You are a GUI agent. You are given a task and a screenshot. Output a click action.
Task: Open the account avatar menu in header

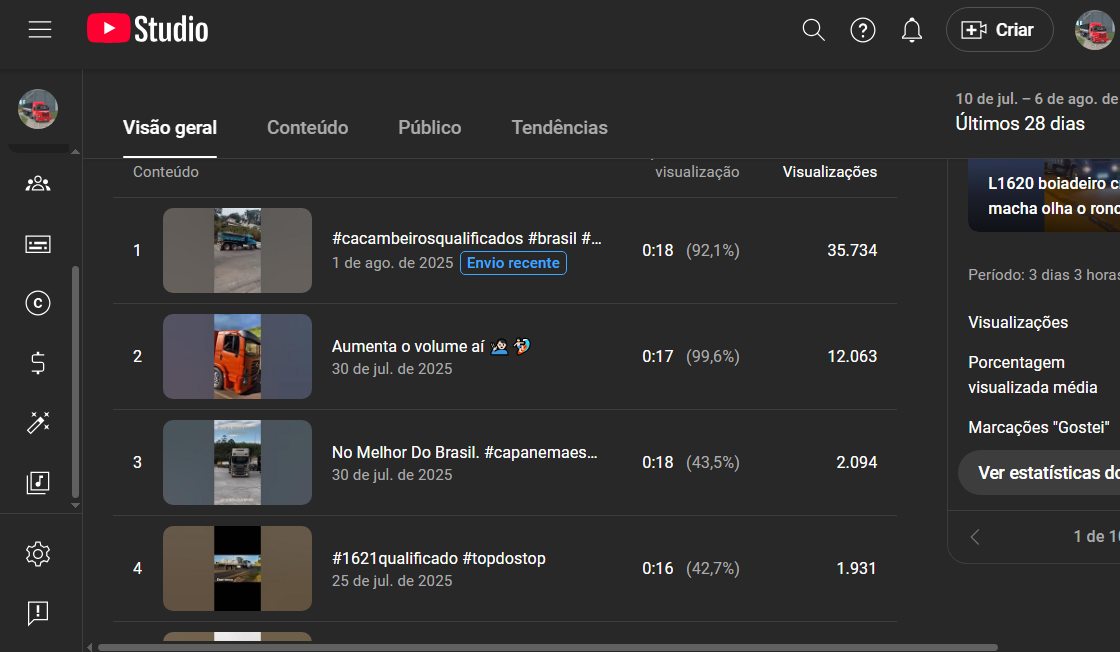(1094, 30)
